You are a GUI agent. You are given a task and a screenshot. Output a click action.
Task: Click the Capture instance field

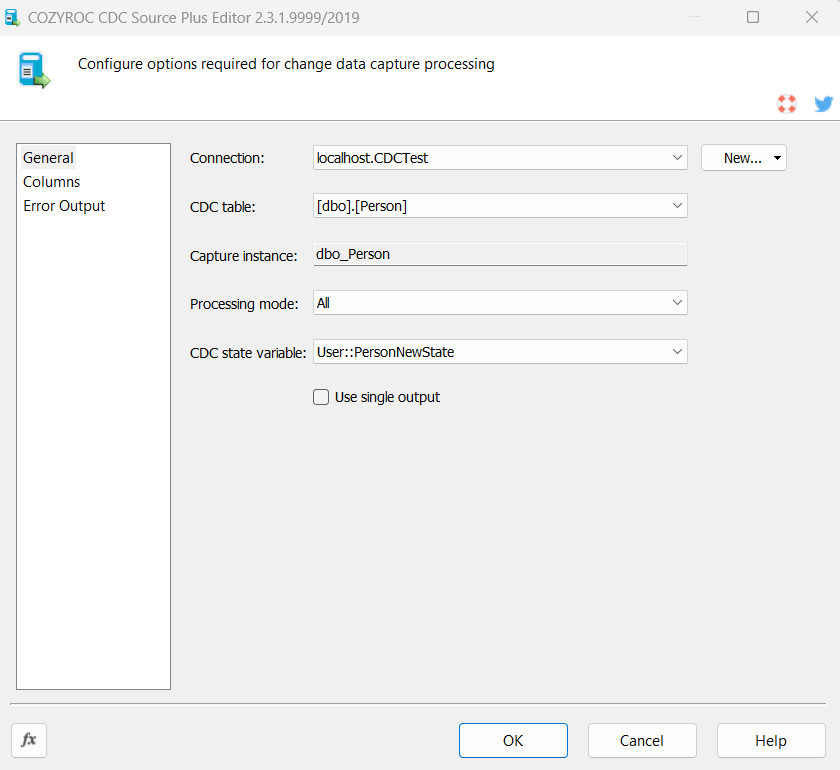coord(500,254)
